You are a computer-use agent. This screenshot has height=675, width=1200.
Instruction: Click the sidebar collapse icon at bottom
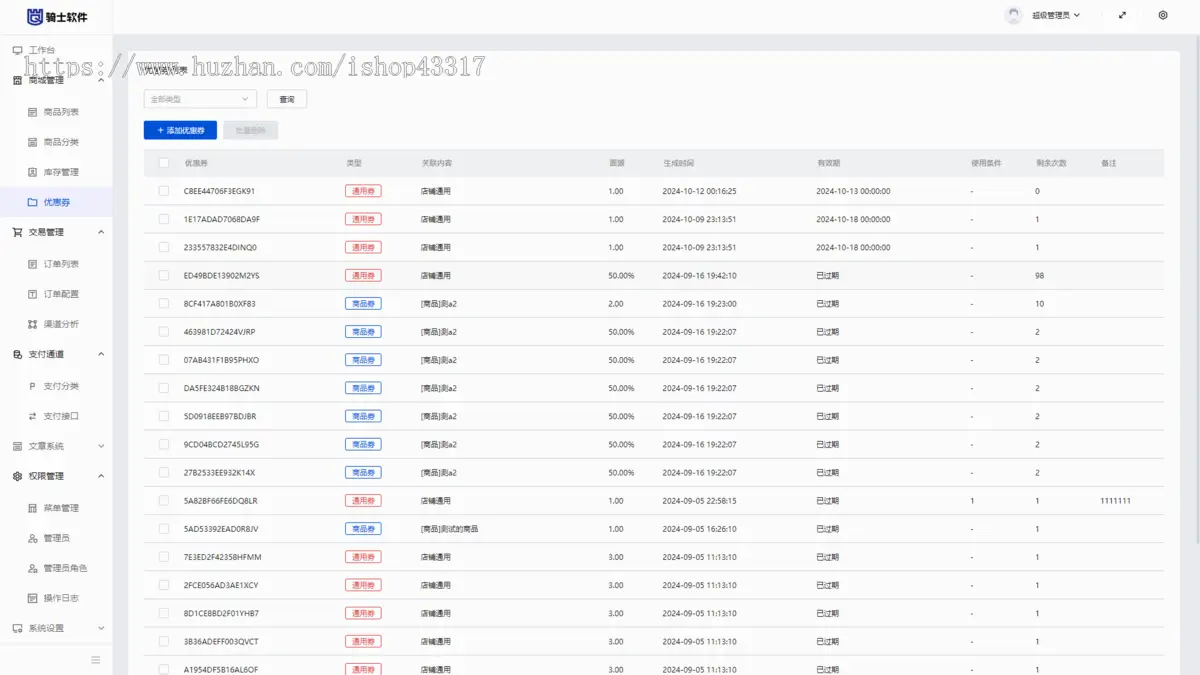tap(96, 660)
